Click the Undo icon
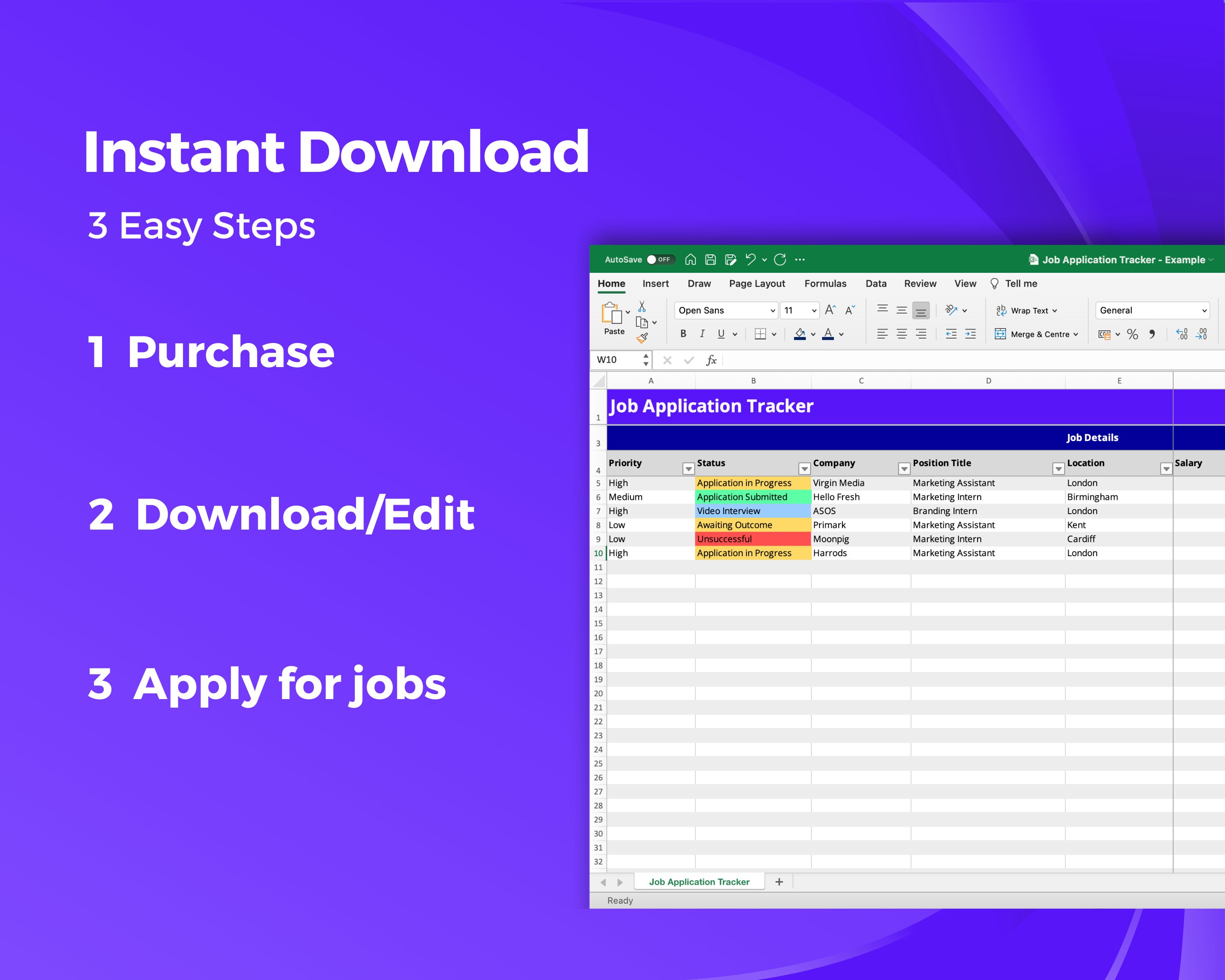 coord(751,260)
